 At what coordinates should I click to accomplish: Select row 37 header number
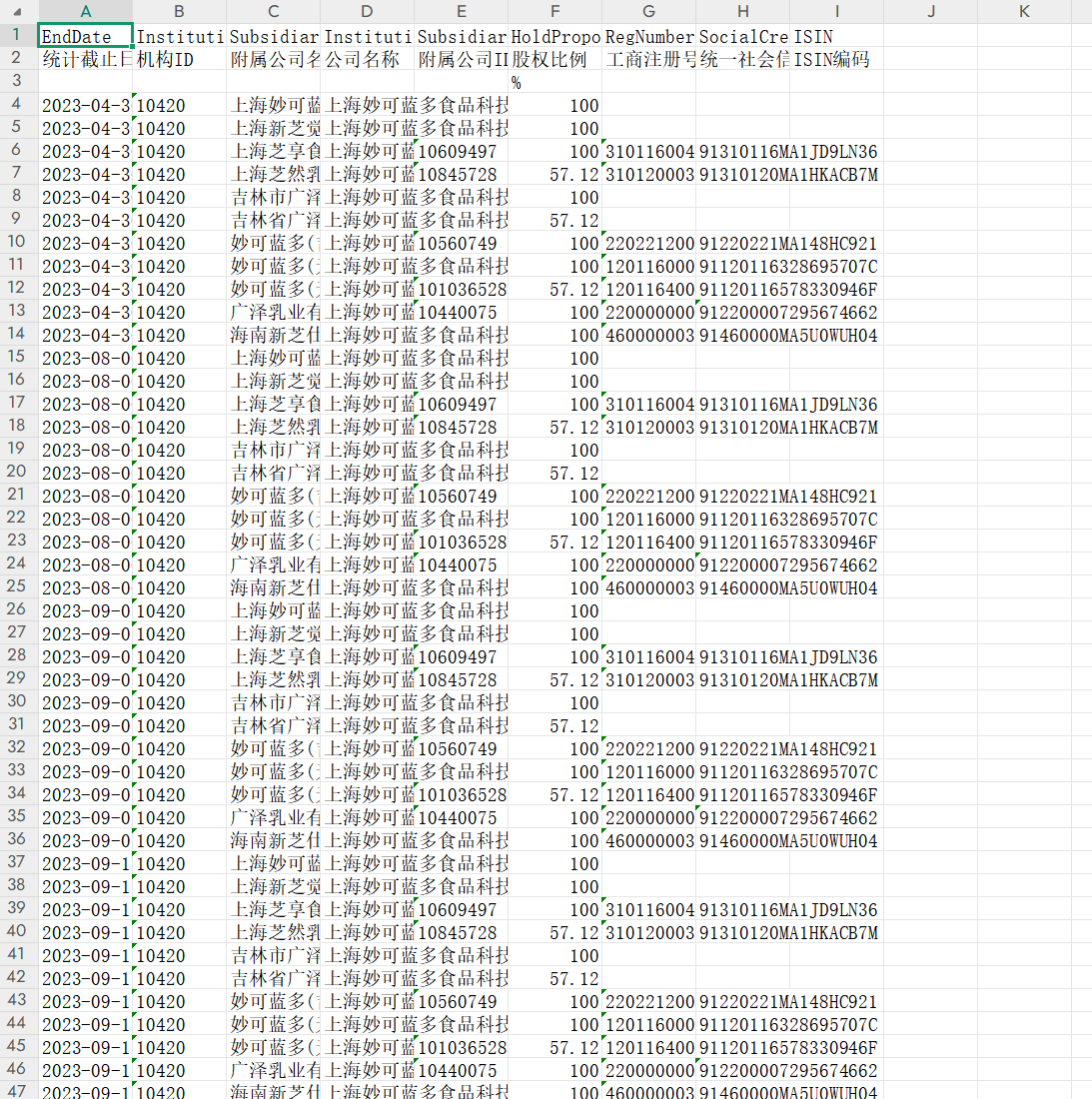17,862
